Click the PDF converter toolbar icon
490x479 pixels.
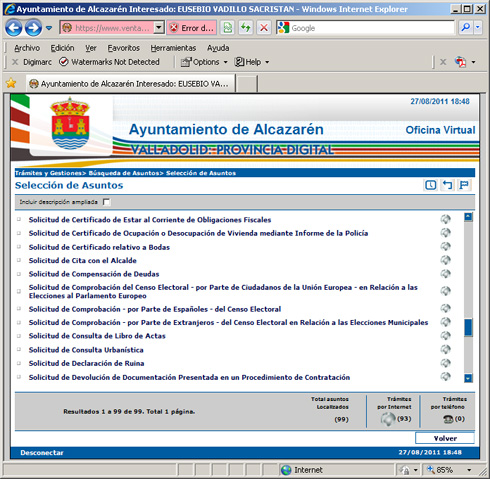point(461,62)
